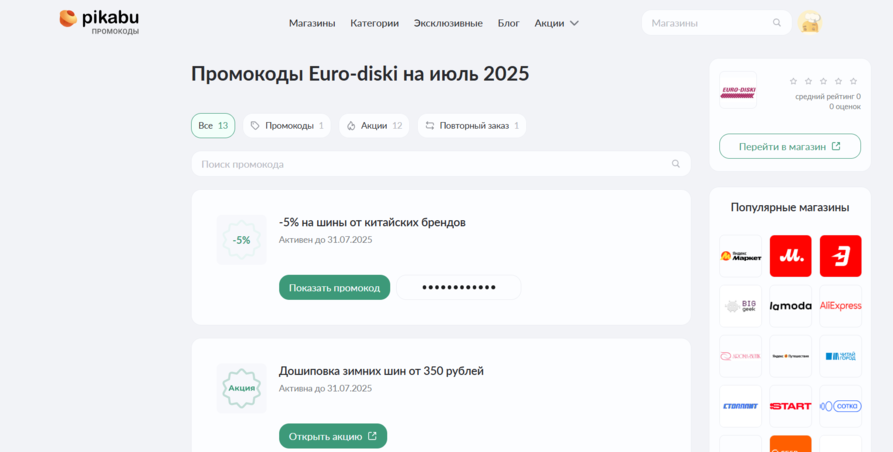Select the Акции 12 filter tab
This screenshot has height=452, width=893.
[374, 126]
